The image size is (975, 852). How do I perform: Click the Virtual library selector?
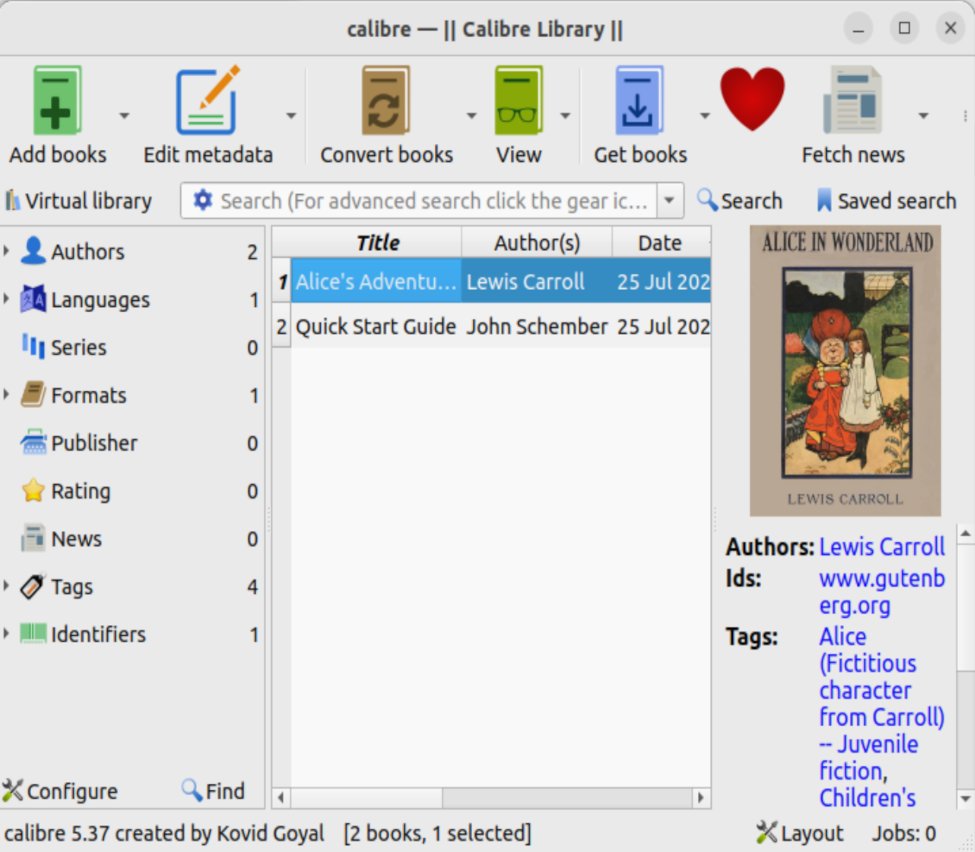80,200
